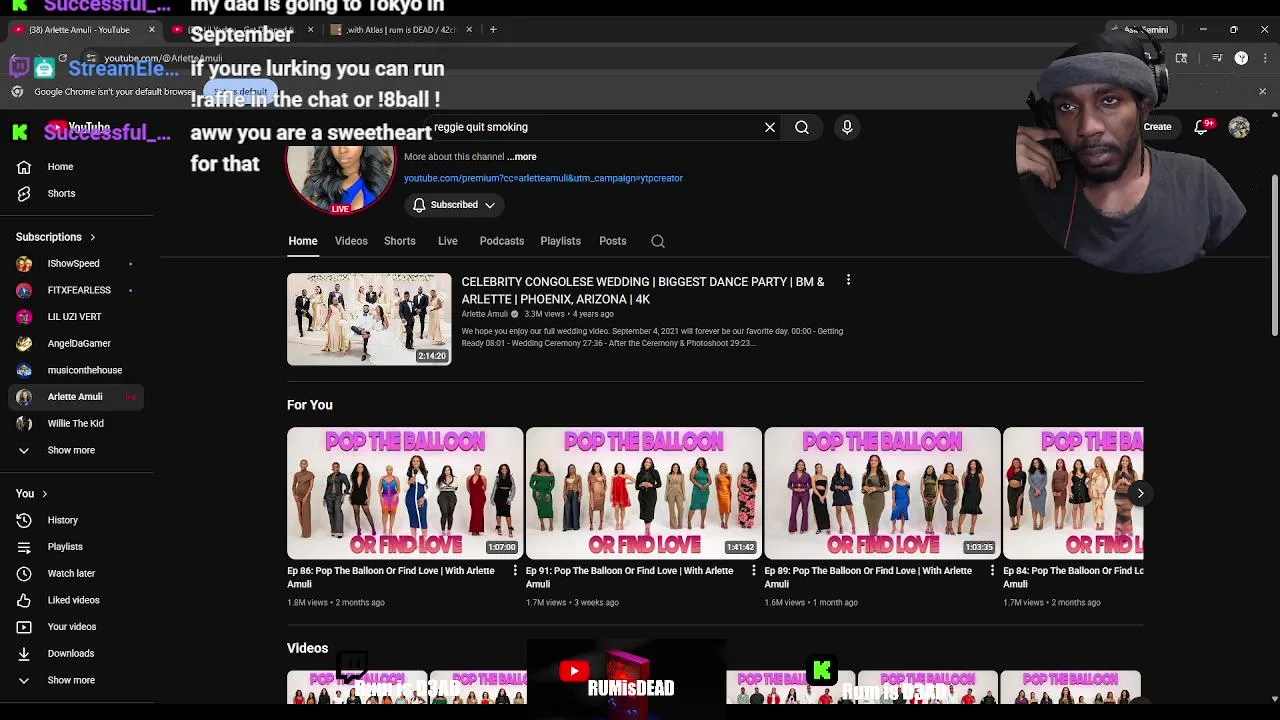Play the wedding video thumbnail (2:14:20)
1280x720 pixels.
[x=369, y=319]
